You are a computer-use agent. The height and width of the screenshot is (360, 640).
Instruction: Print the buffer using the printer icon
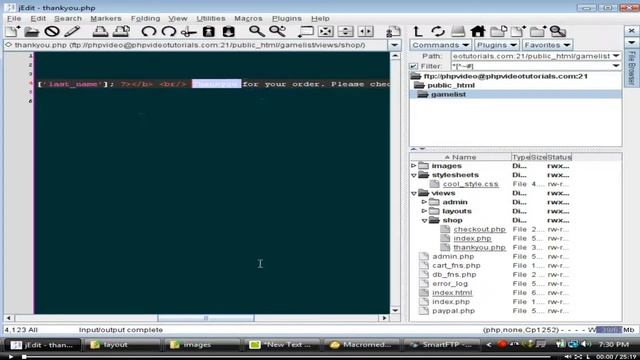click(x=100, y=31)
